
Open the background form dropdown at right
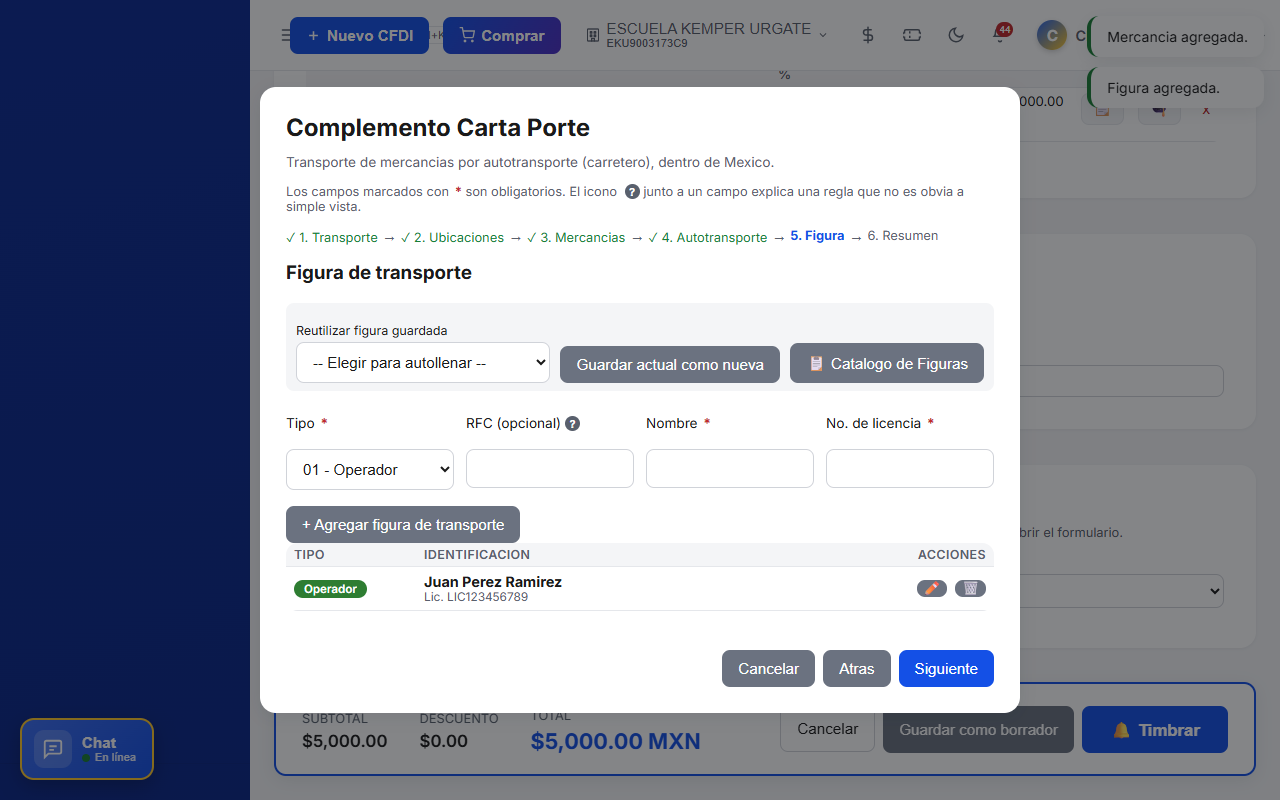pyautogui.click(x=1122, y=590)
